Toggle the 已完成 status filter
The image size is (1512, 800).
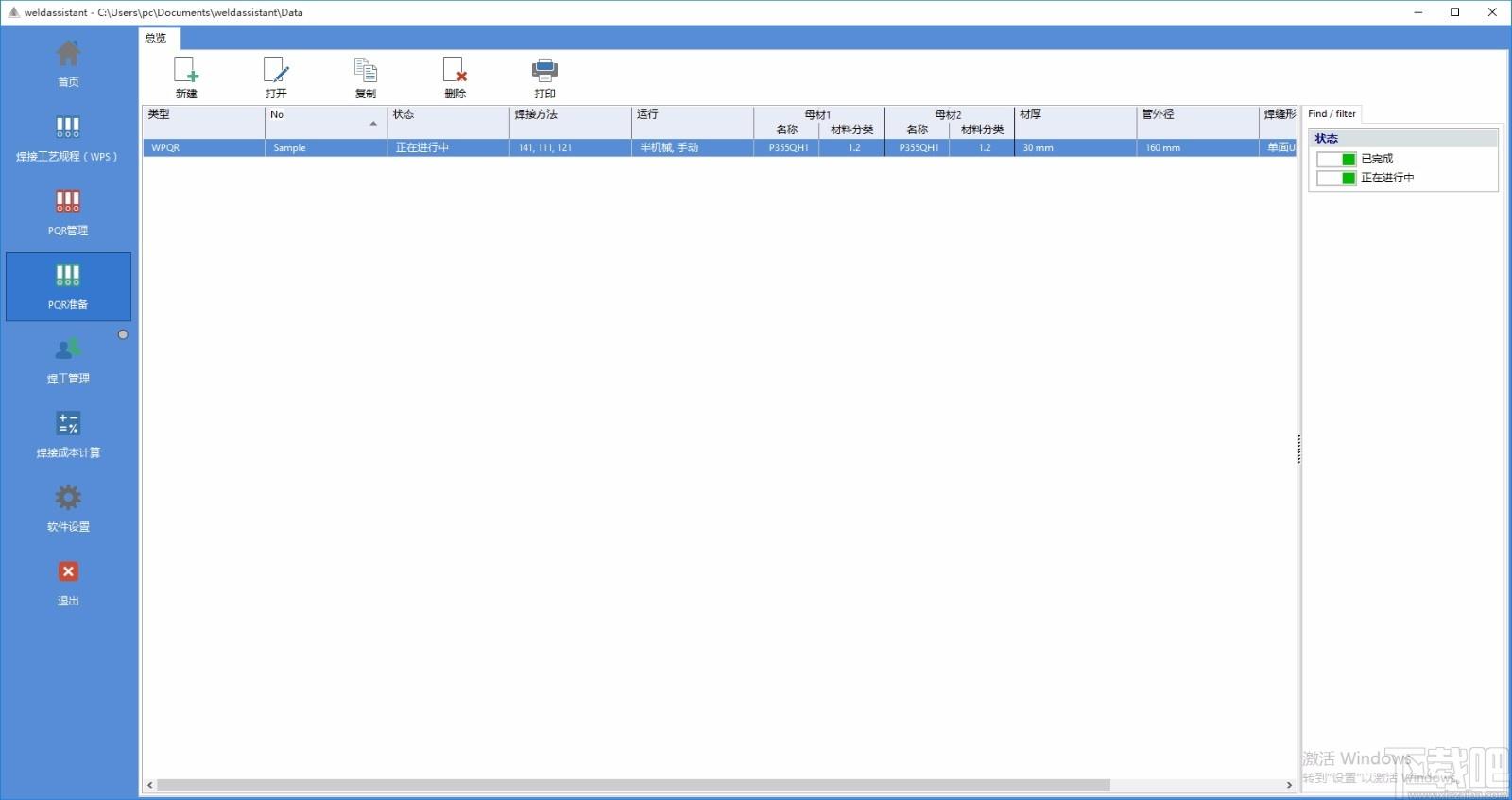1336,159
